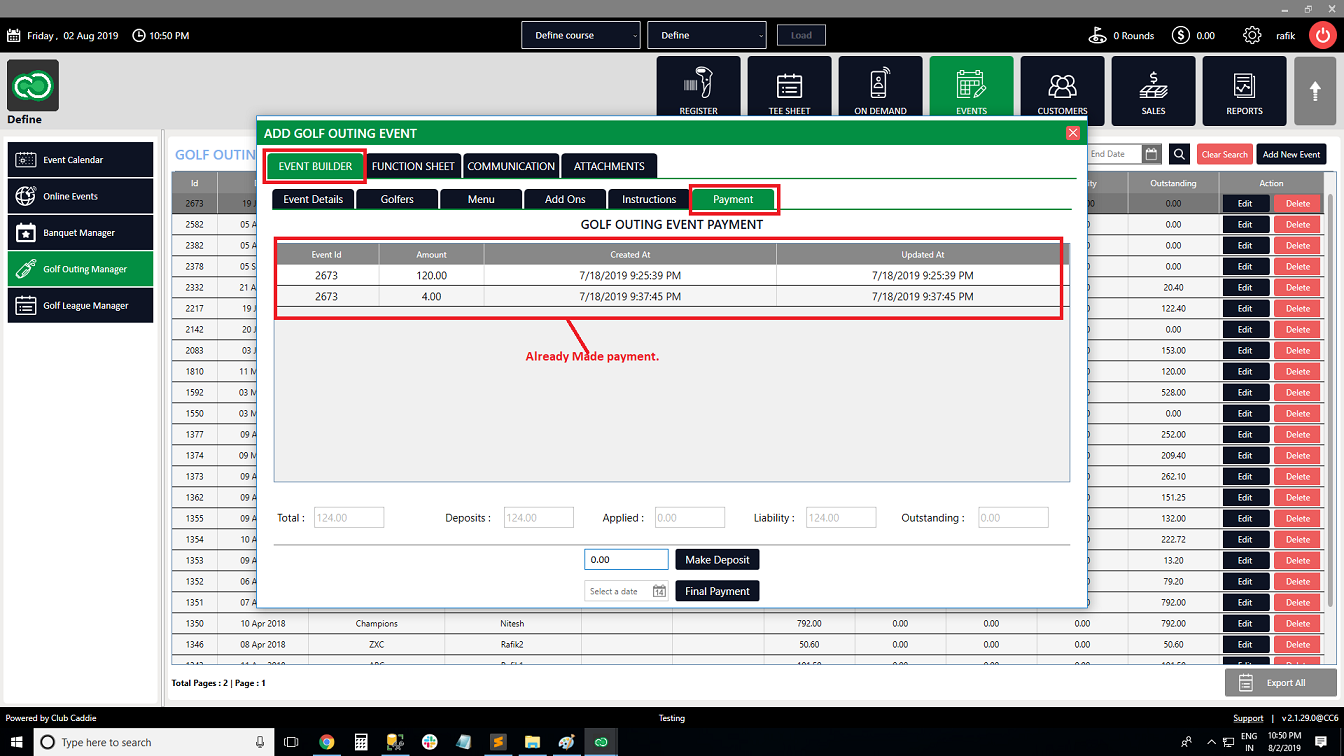Select Golf Outing Manager in the sidebar

pos(81,269)
